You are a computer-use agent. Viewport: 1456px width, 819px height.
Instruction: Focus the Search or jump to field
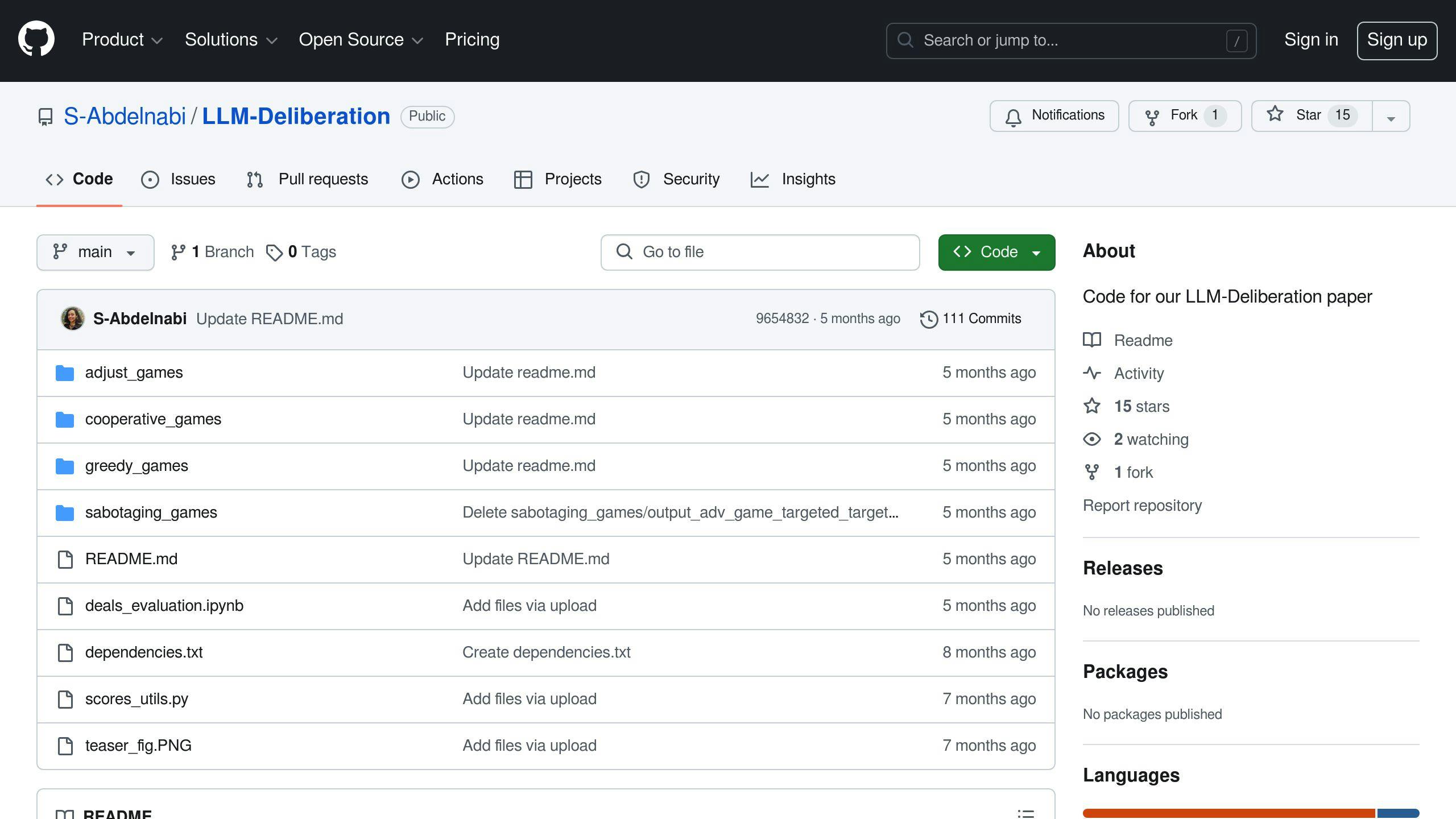1071,40
